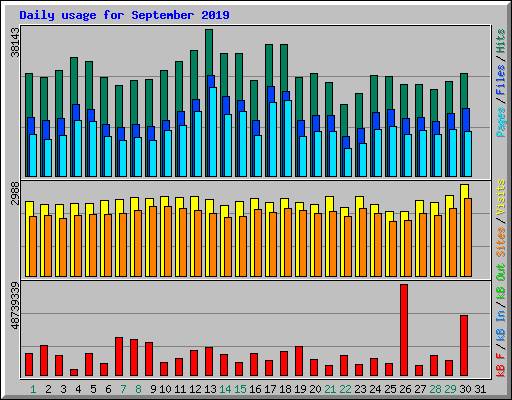Click the "Hits" legend label
Image resolution: width=512 pixels, height=400 pixels.
[501, 41]
